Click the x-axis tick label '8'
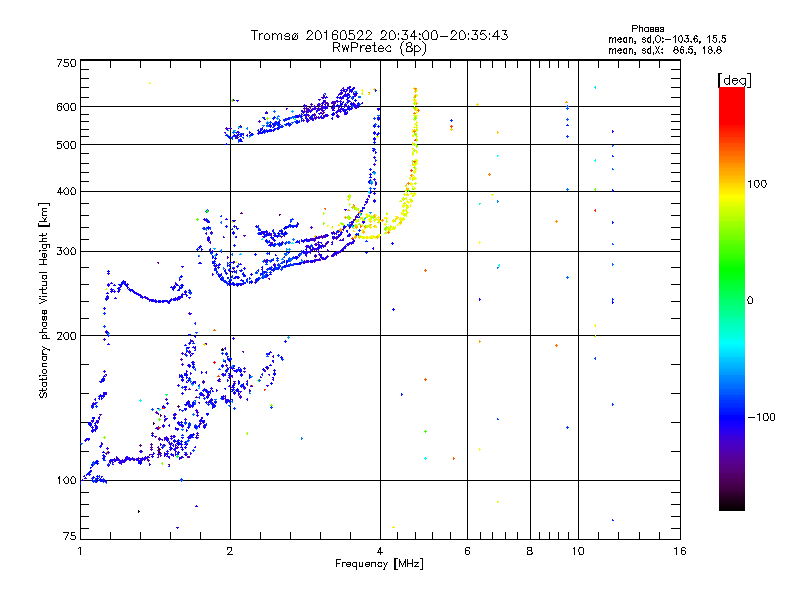Screen dimensions: 800x600 point(530,551)
